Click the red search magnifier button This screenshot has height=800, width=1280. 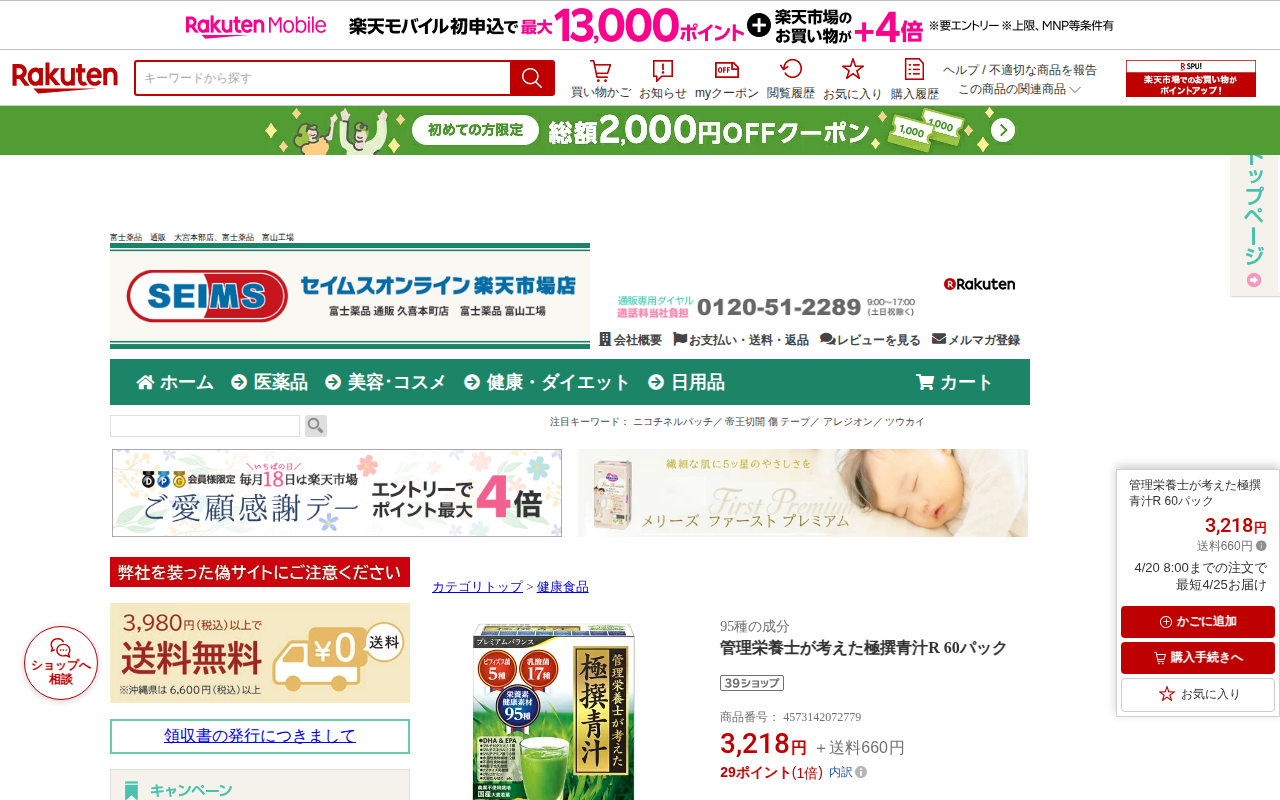click(532, 78)
